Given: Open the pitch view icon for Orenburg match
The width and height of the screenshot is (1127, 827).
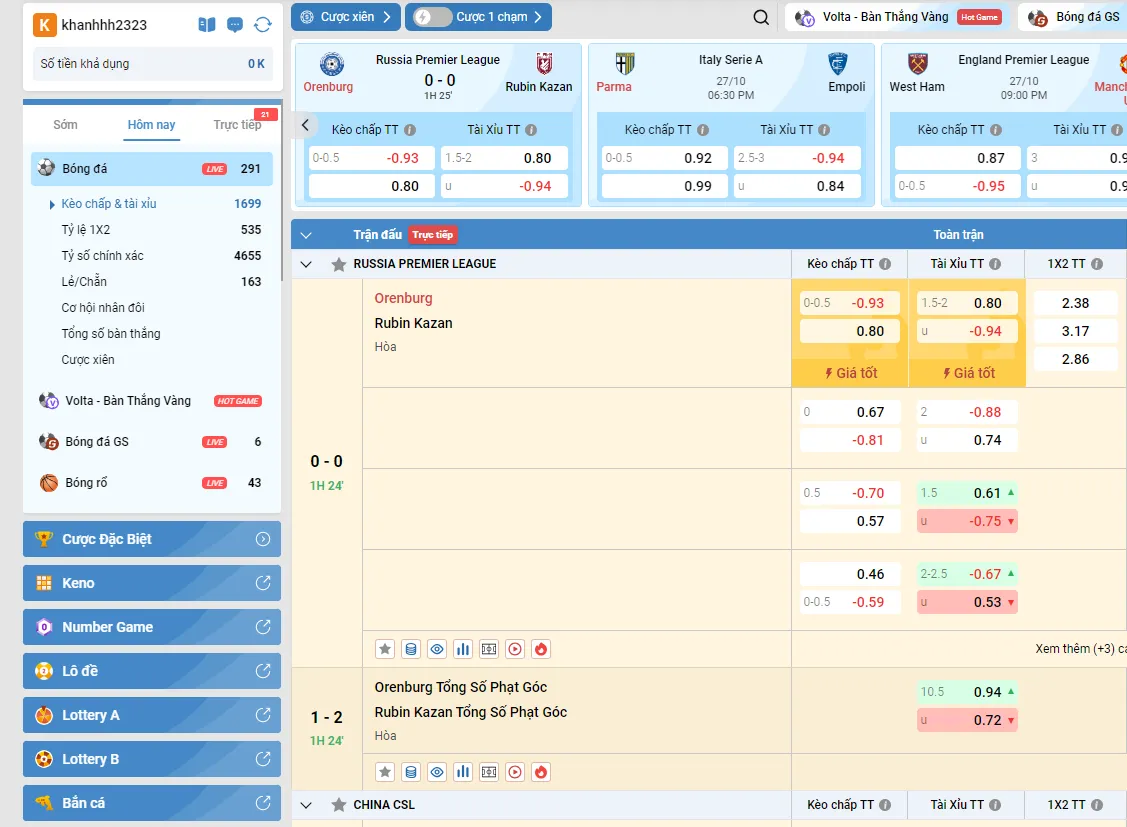Looking at the screenshot, I should pyautogui.click(x=489, y=649).
